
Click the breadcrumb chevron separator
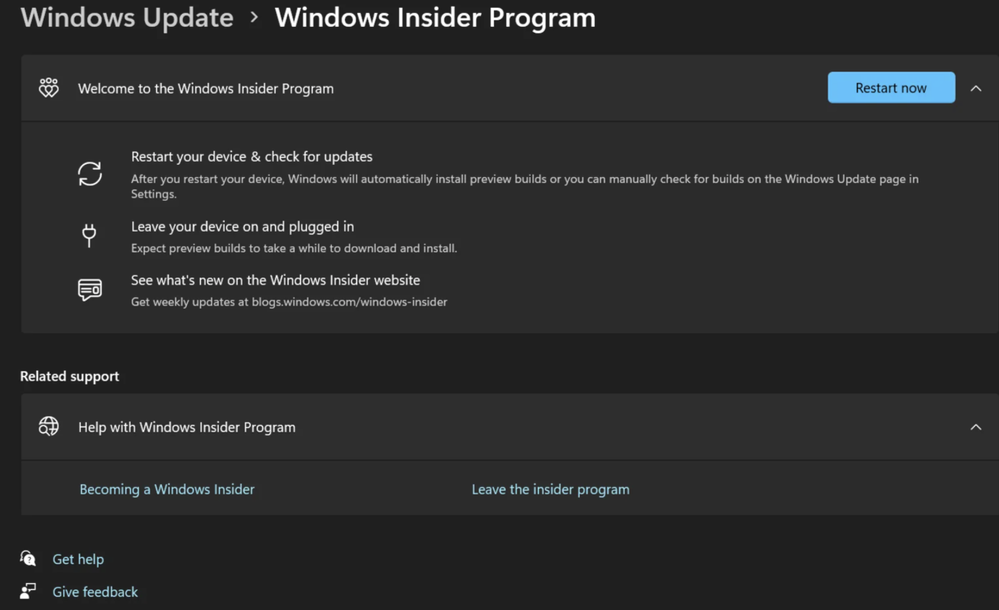pos(254,17)
